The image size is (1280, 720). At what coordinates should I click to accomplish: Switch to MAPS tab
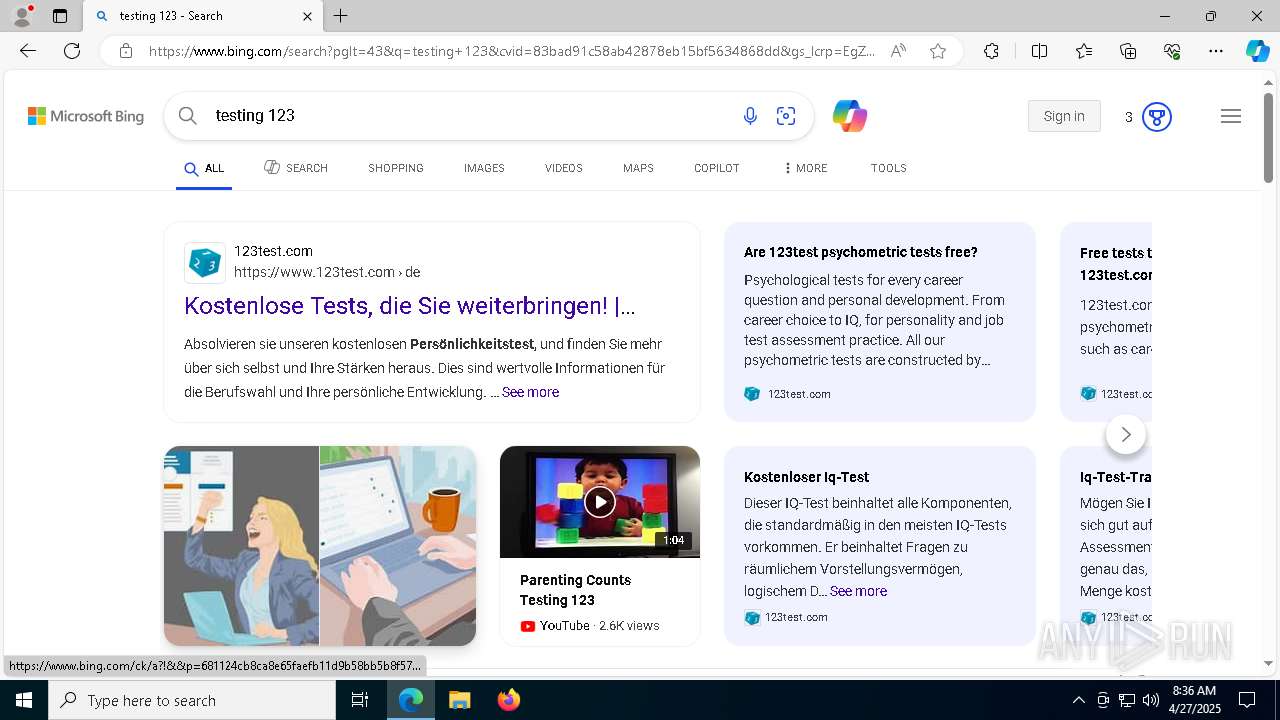638,168
